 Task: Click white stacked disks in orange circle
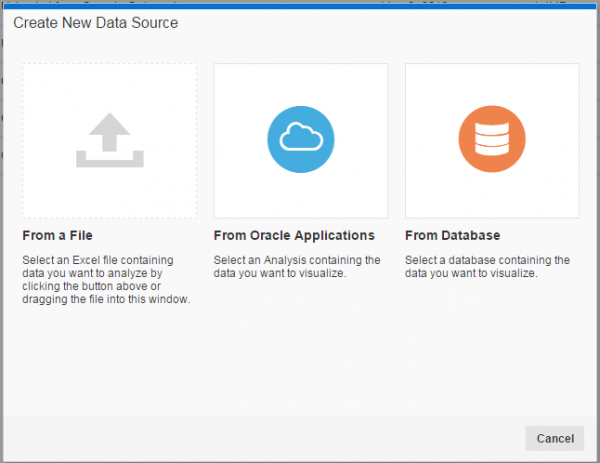[492, 139]
